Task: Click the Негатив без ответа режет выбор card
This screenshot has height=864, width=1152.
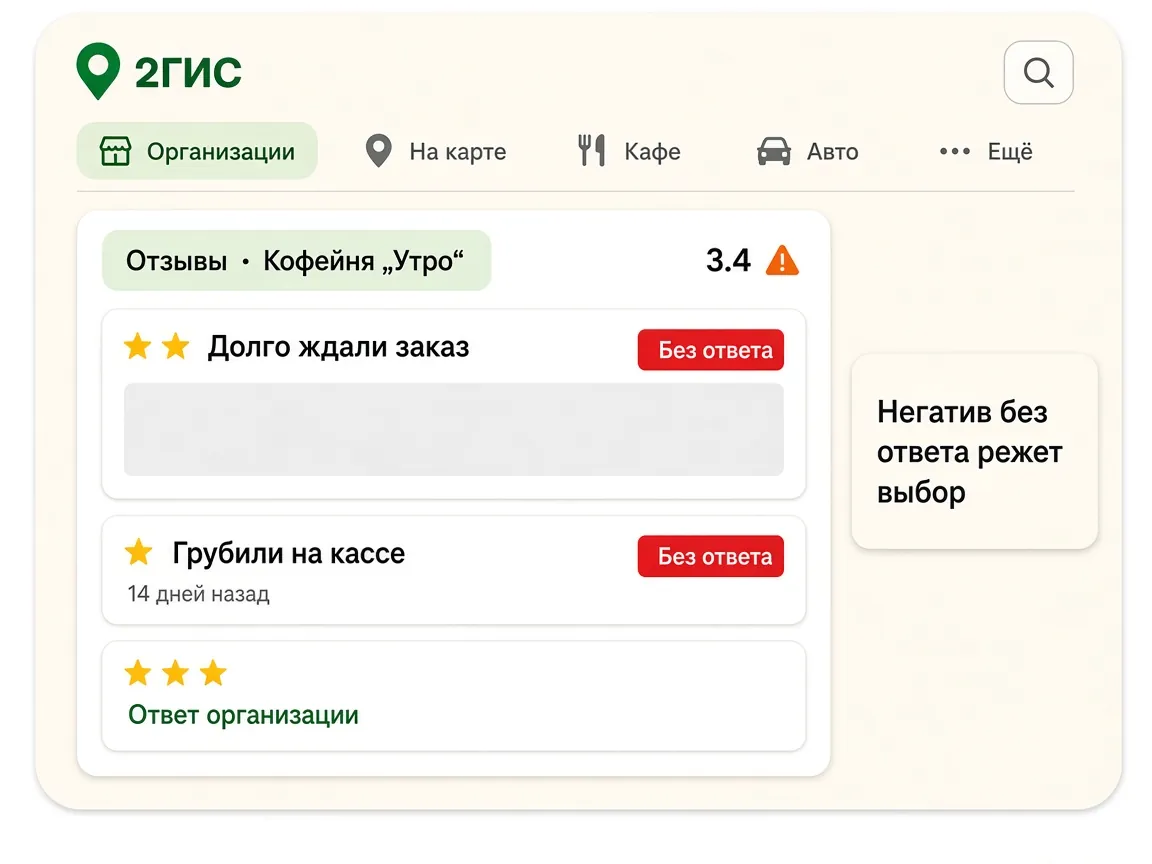Action: pyautogui.click(x=974, y=451)
